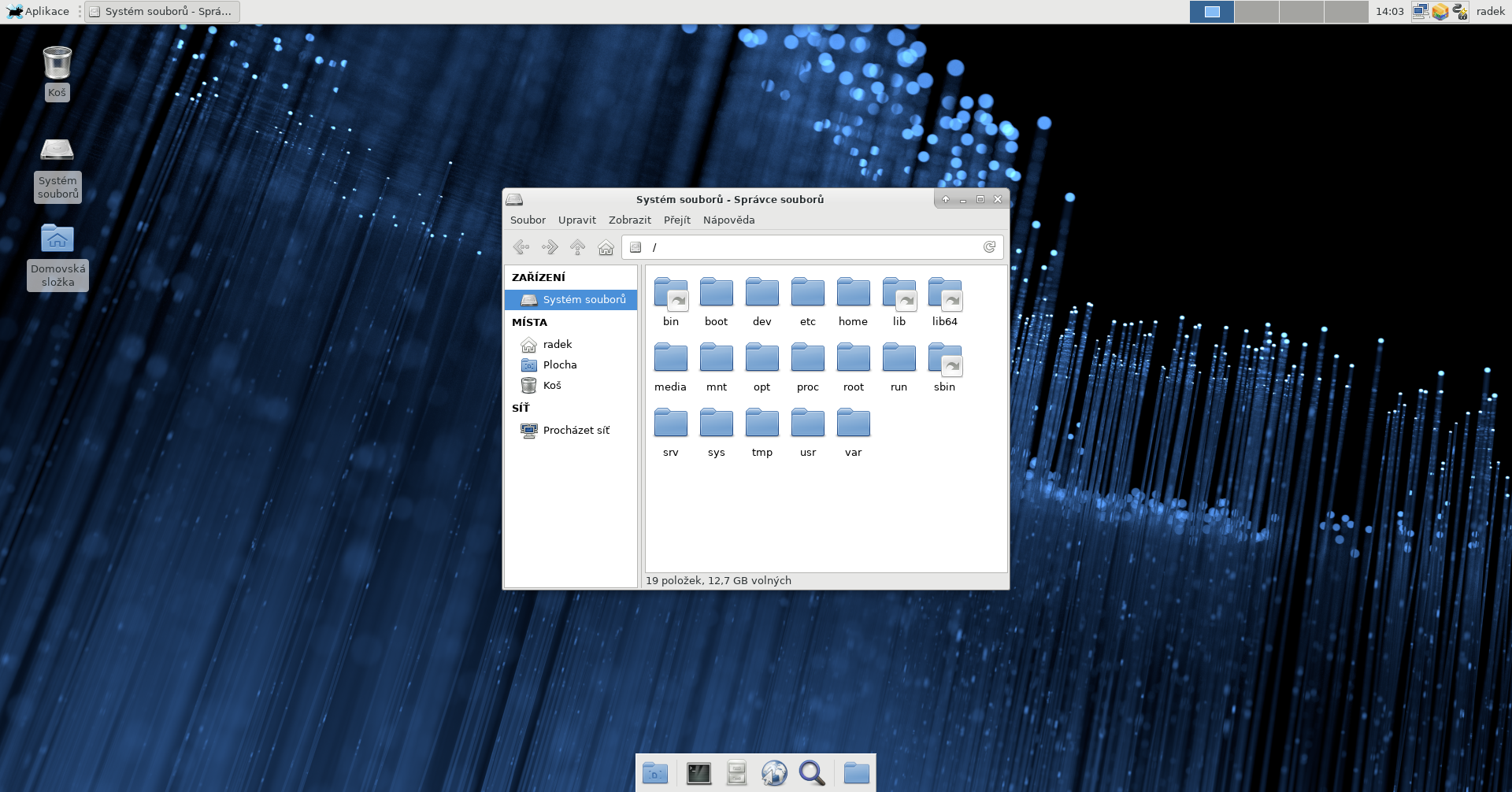Click the network connections tray icon
The height and width of the screenshot is (792, 1512).
pyautogui.click(x=1420, y=12)
